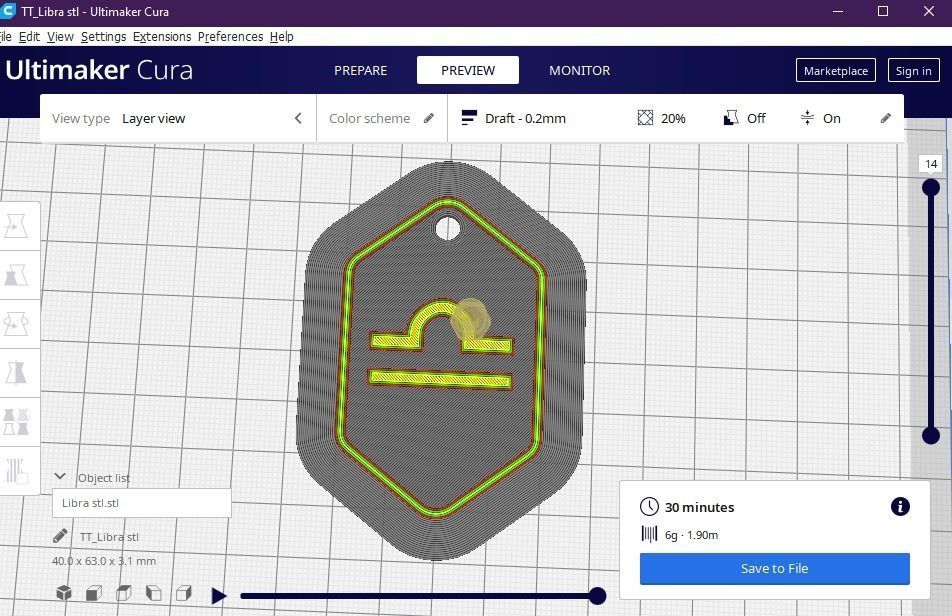952x616 pixels.
Task: Click the print info icon
Action: point(900,507)
